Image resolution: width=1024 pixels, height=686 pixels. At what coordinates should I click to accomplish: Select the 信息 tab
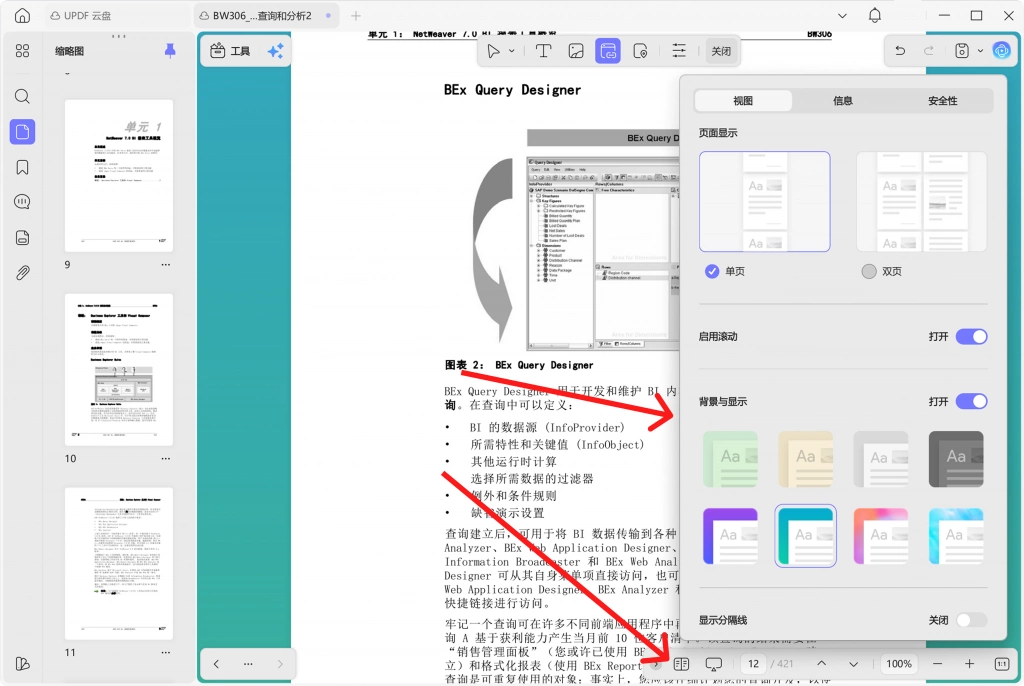(x=843, y=101)
